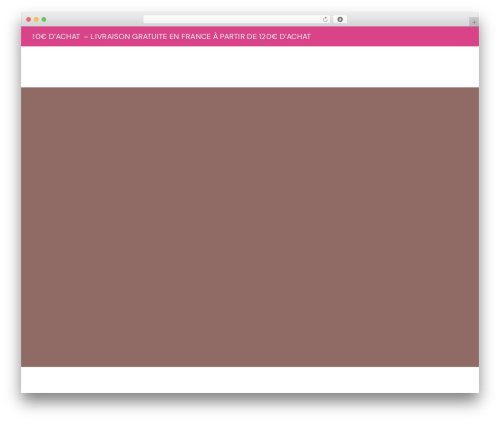This screenshot has height=423, width=500.
Task: Reload the page with the refresh icon
Action: pyautogui.click(x=325, y=20)
